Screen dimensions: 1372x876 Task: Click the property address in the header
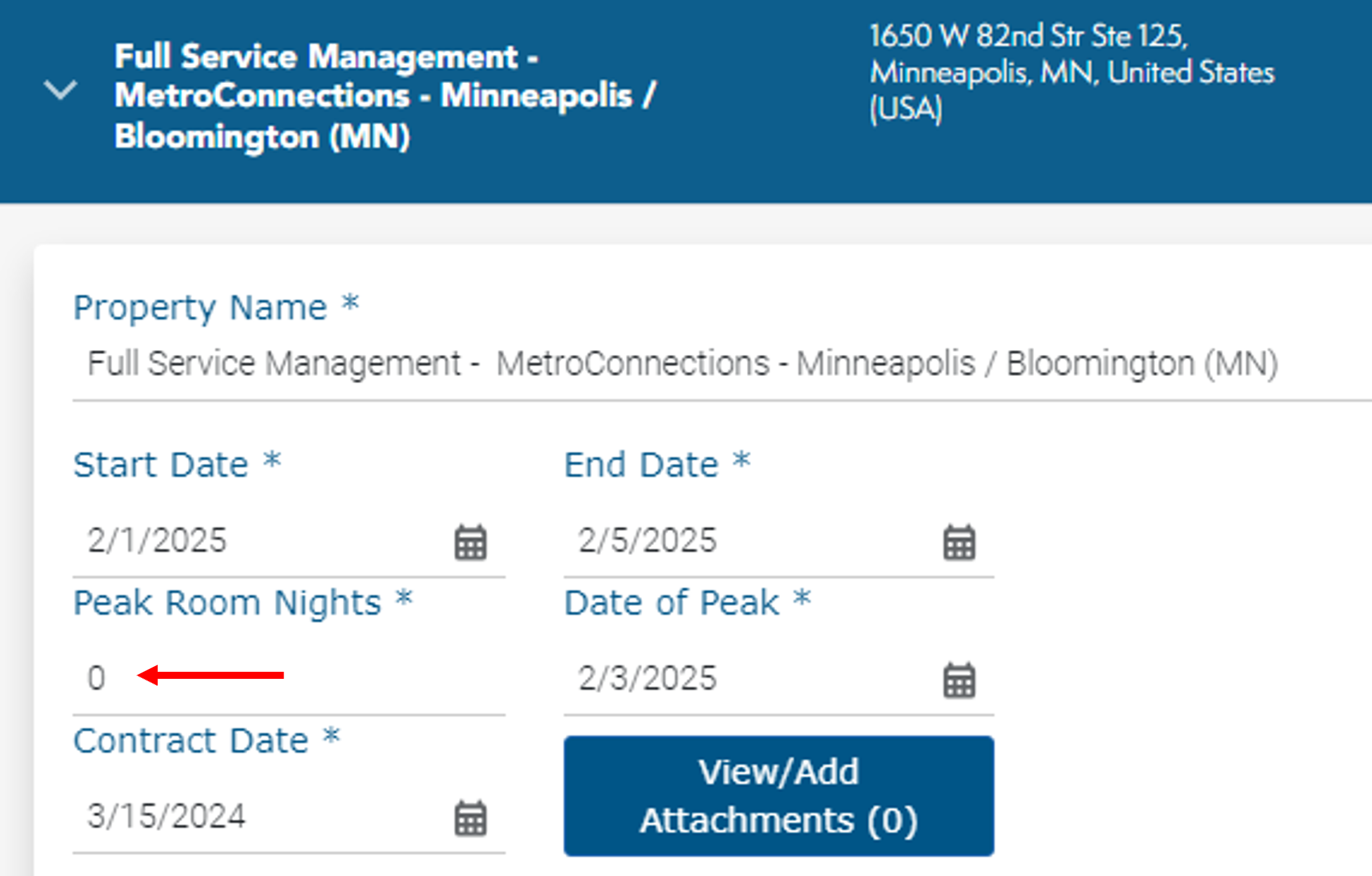coord(1070,72)
